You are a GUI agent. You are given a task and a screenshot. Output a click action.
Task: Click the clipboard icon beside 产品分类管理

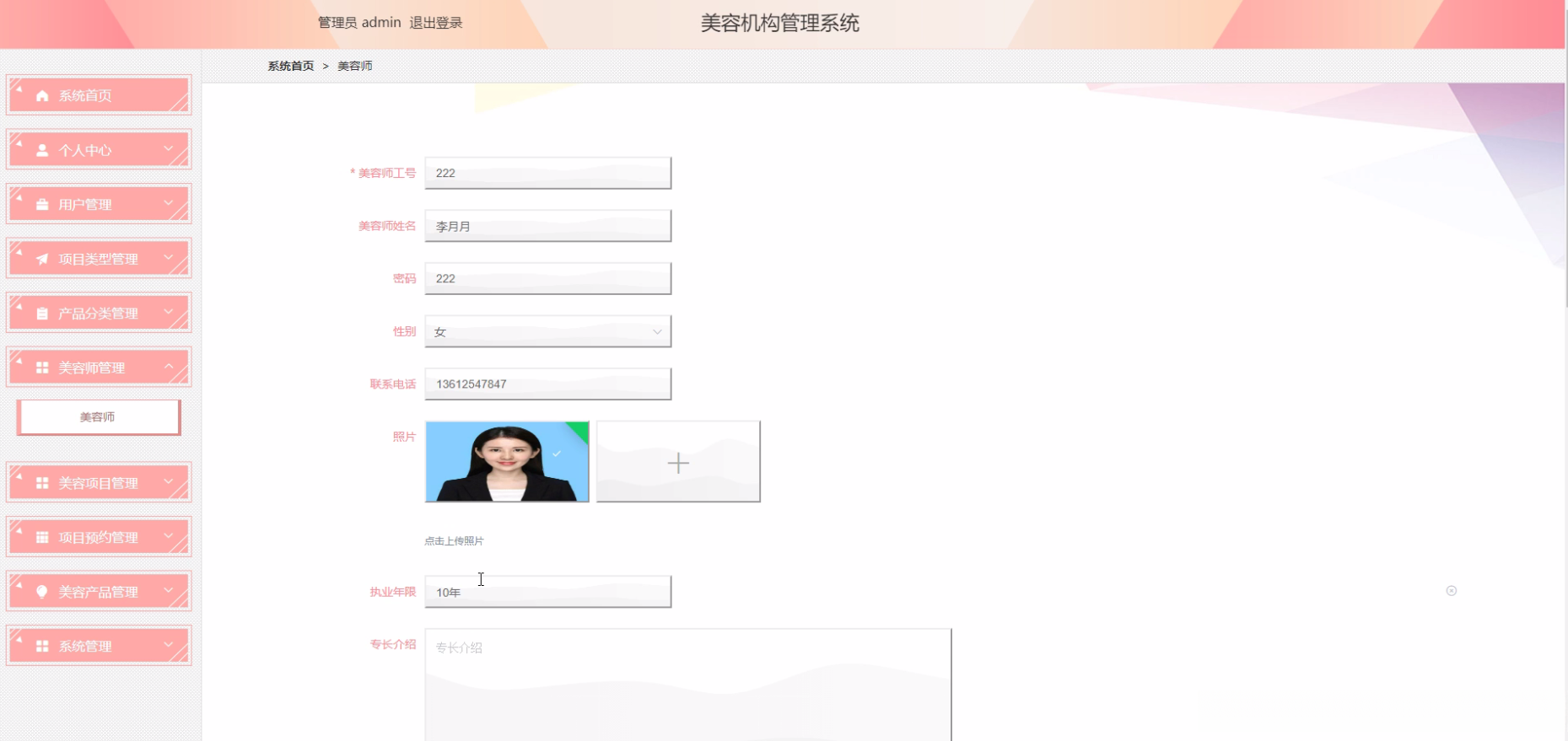click(x=42, y=314)
